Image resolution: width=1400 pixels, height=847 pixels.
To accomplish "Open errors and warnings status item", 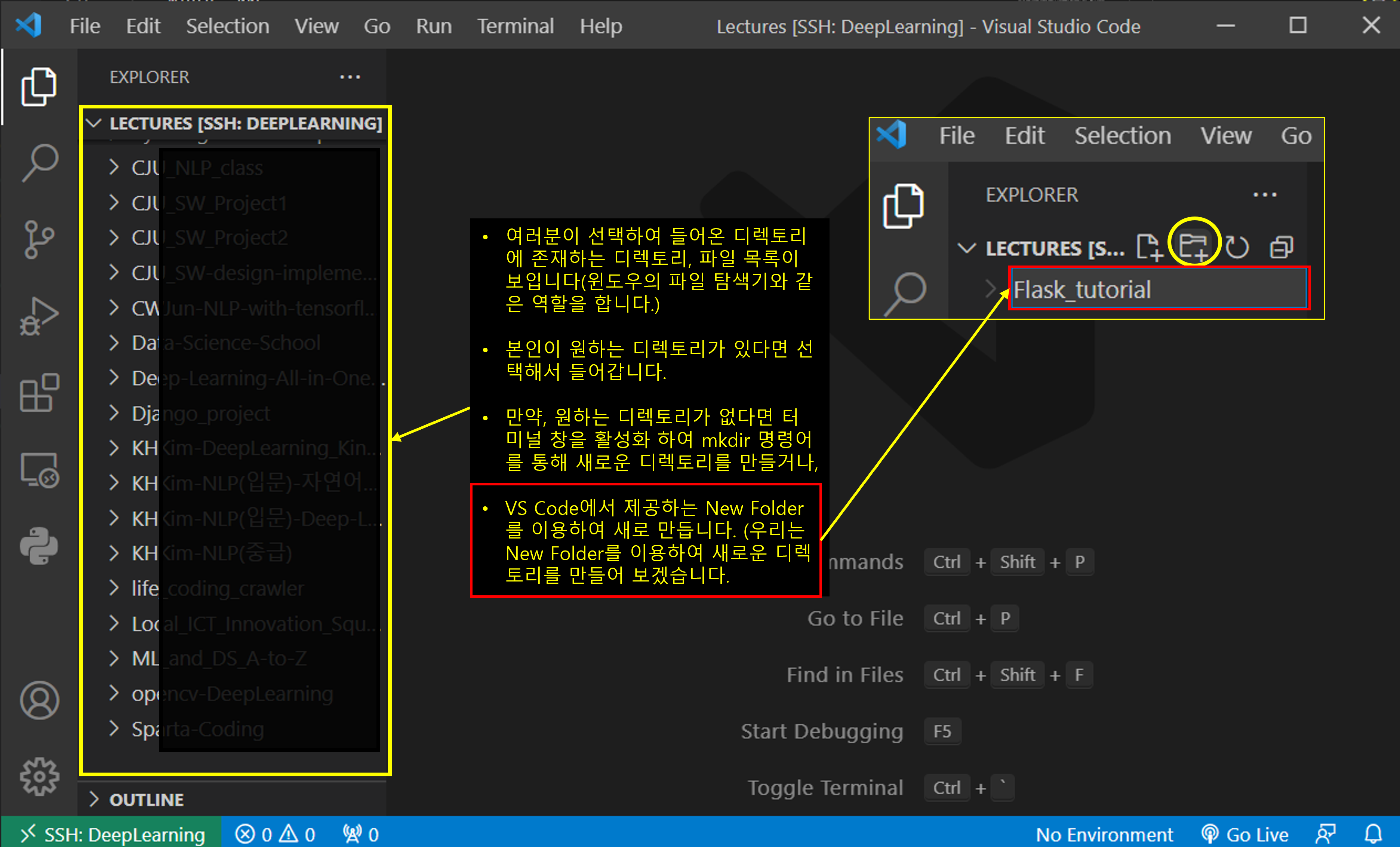I will (x=276, y=834).
